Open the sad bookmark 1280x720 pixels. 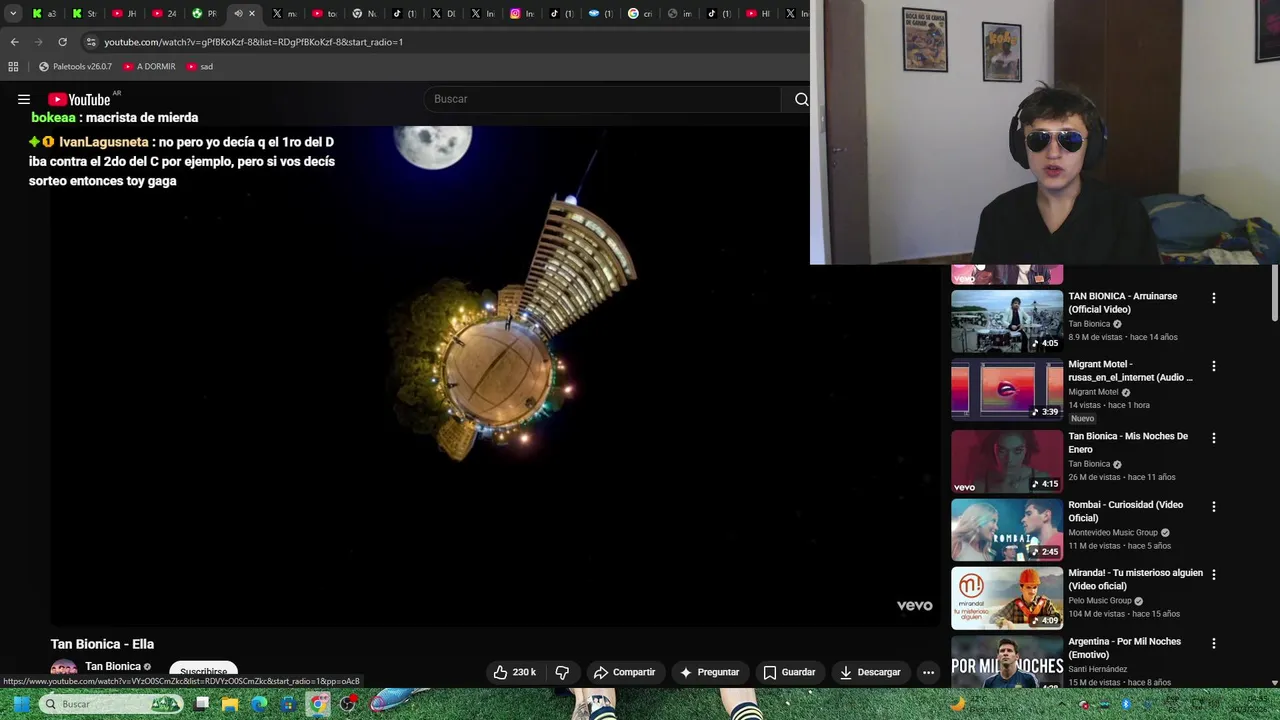click(200, 66)
